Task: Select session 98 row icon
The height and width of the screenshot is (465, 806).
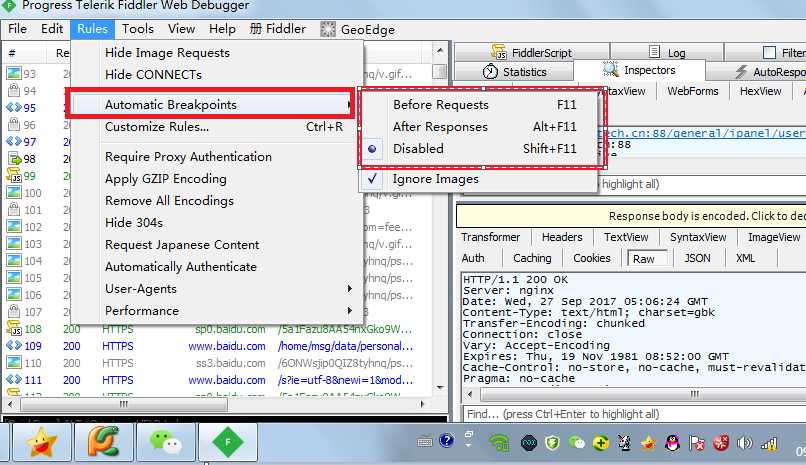Action: [14, 159]
